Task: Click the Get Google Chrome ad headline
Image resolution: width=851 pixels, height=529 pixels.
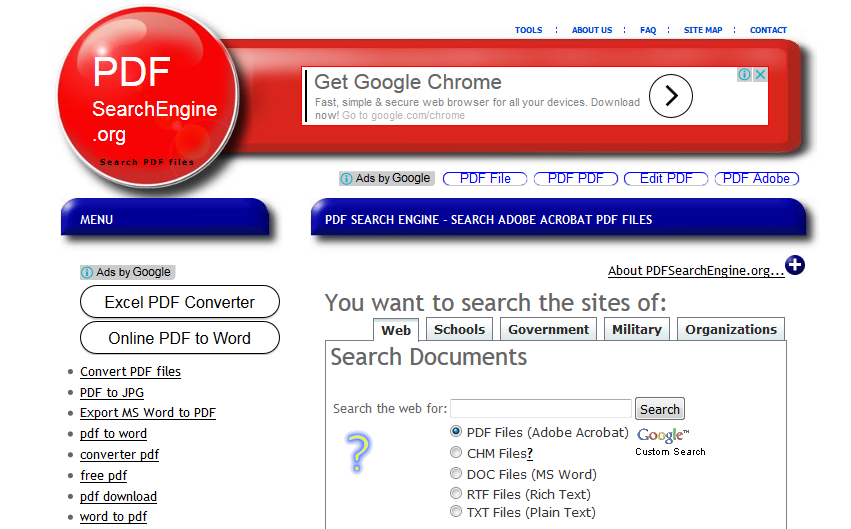Action: pos(408,82)
